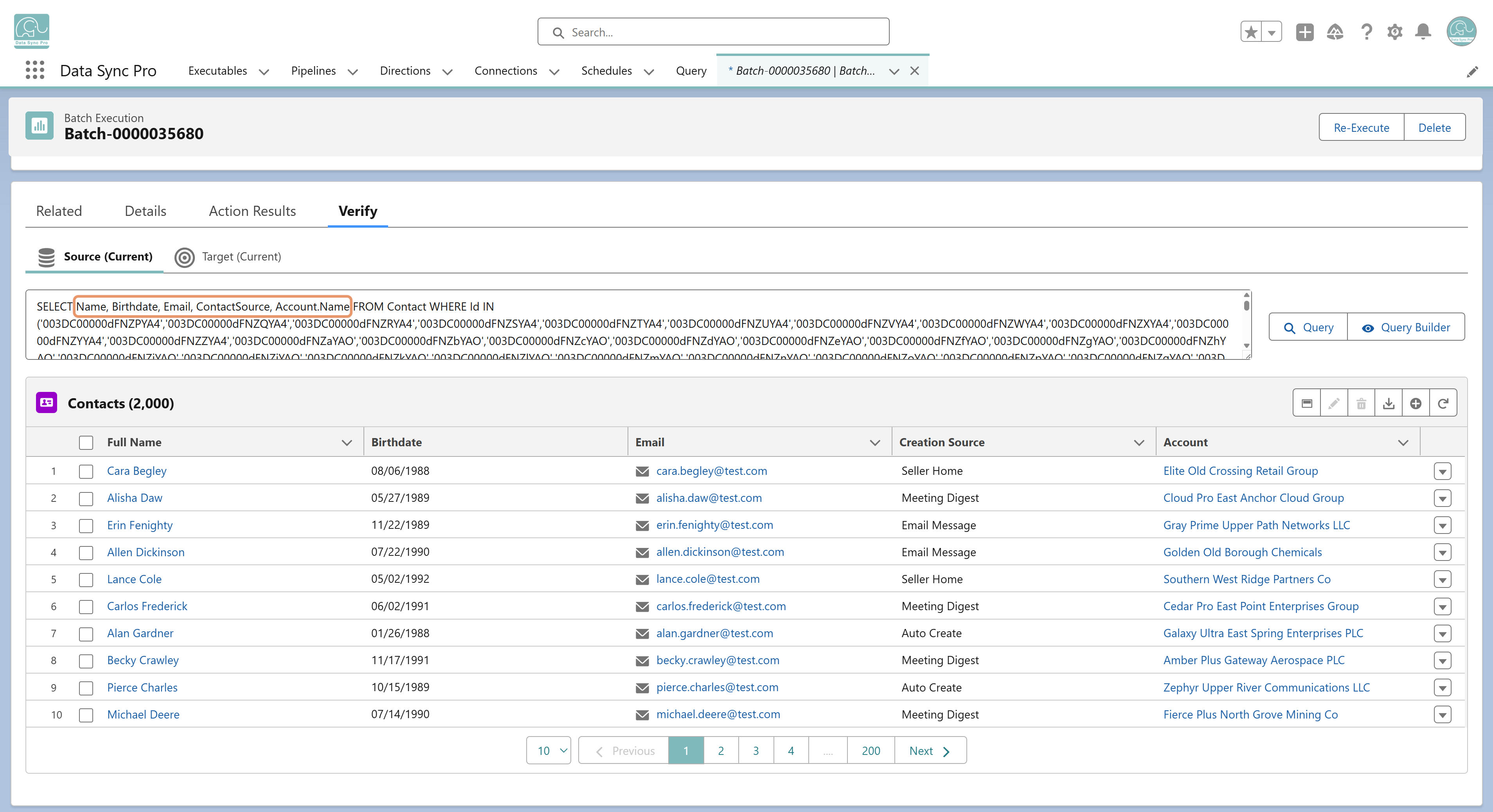Switch to the Action Results tab
The image size is (1493, 812).
point(252,211)
